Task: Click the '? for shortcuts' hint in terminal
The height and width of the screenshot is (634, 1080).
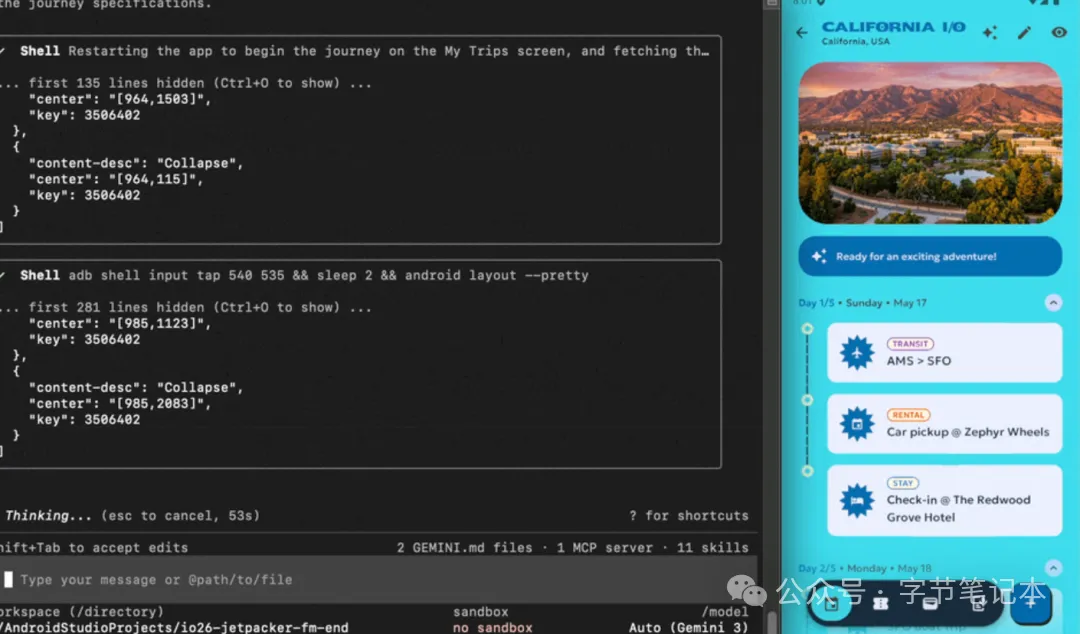Action: [x=689, y=515]
